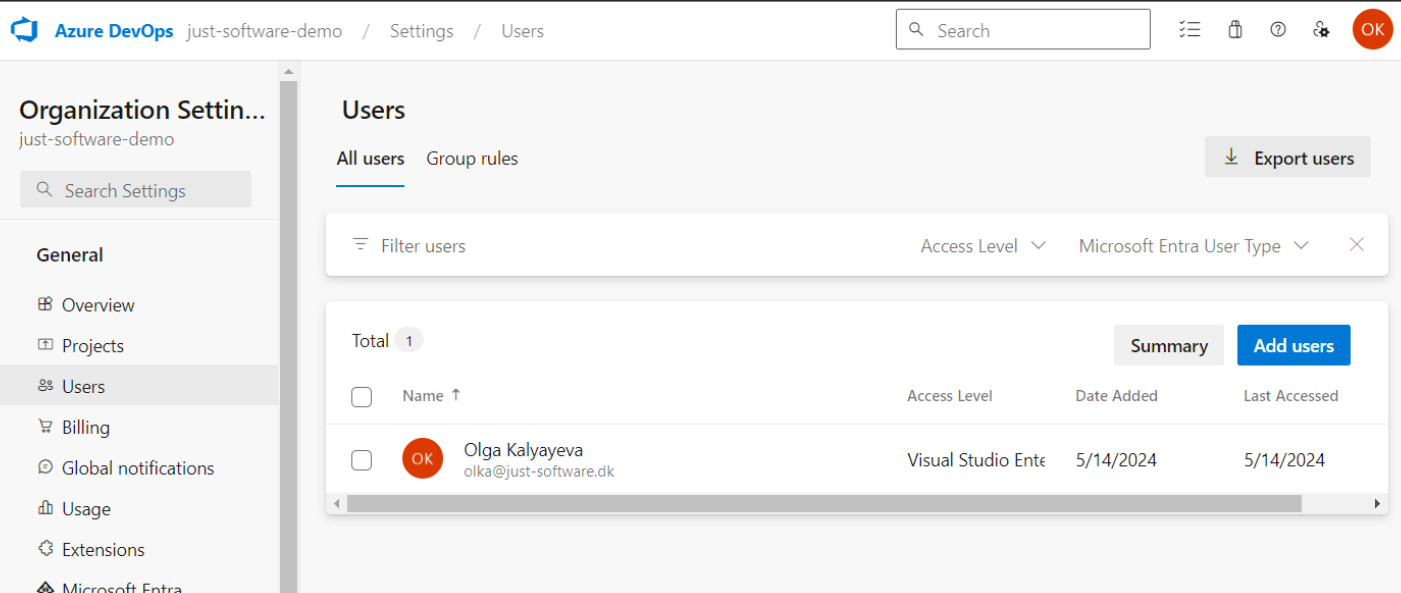Open the Help question mark icon
Screen dimensions: 1401x593
[x=1277, y=29]
